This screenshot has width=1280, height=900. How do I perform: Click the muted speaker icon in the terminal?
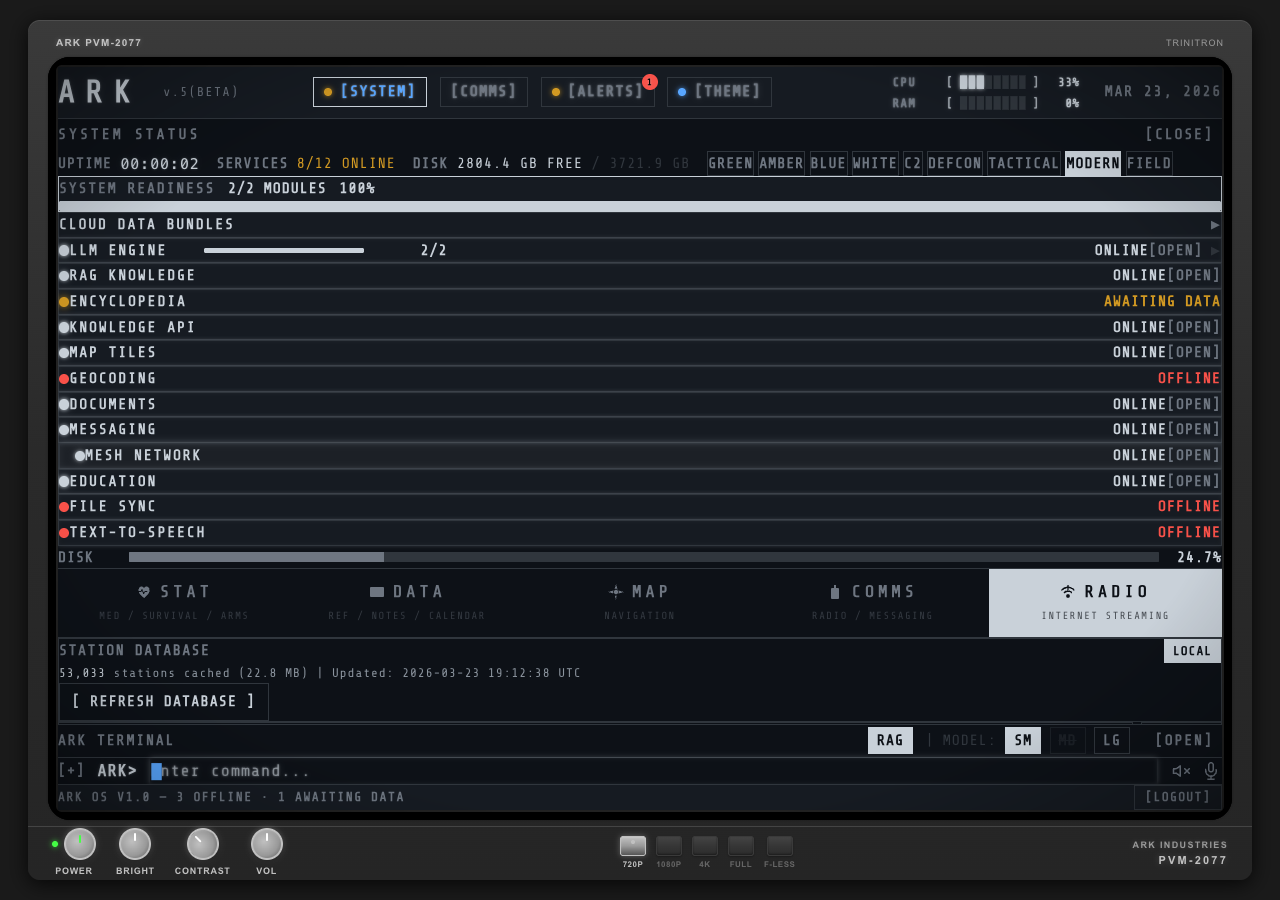(1180, 771)
